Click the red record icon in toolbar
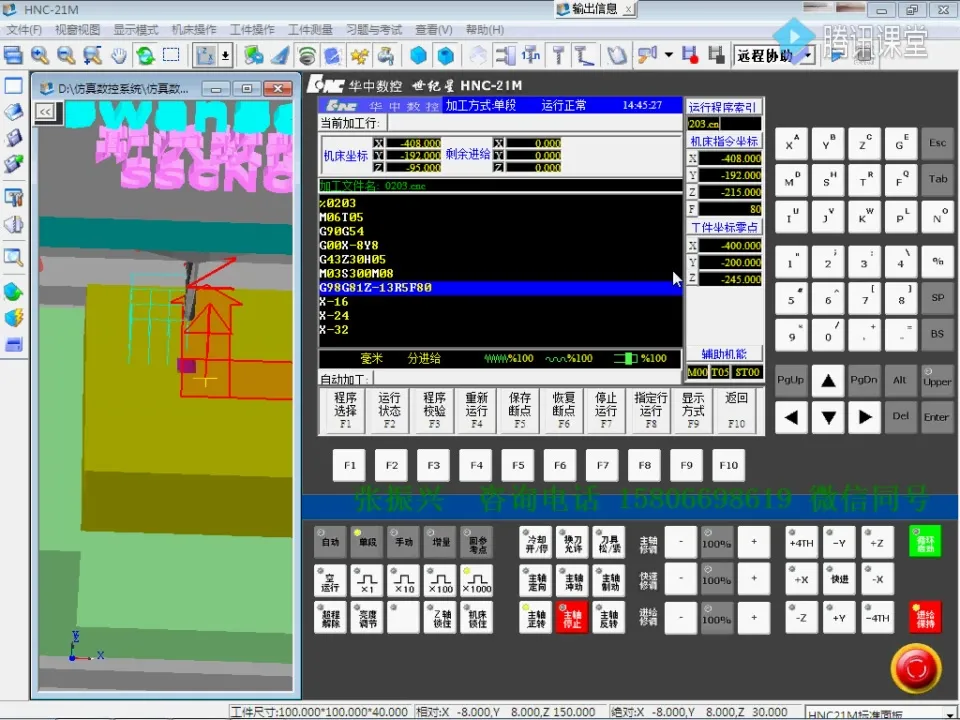Viewport: 960px width, 720px height. click(688, 55)
